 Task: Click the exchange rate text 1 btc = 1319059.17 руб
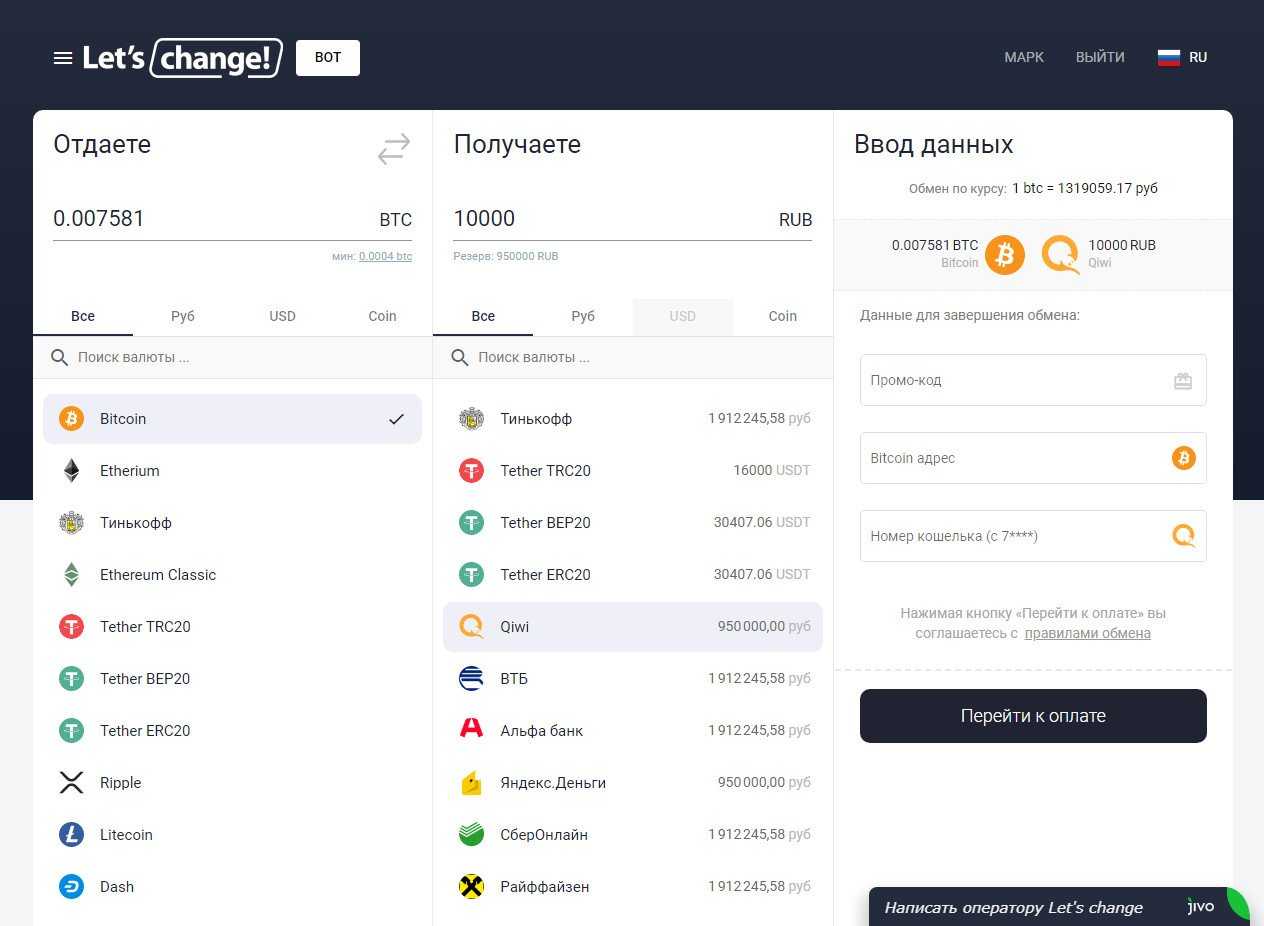point(1085,188)
